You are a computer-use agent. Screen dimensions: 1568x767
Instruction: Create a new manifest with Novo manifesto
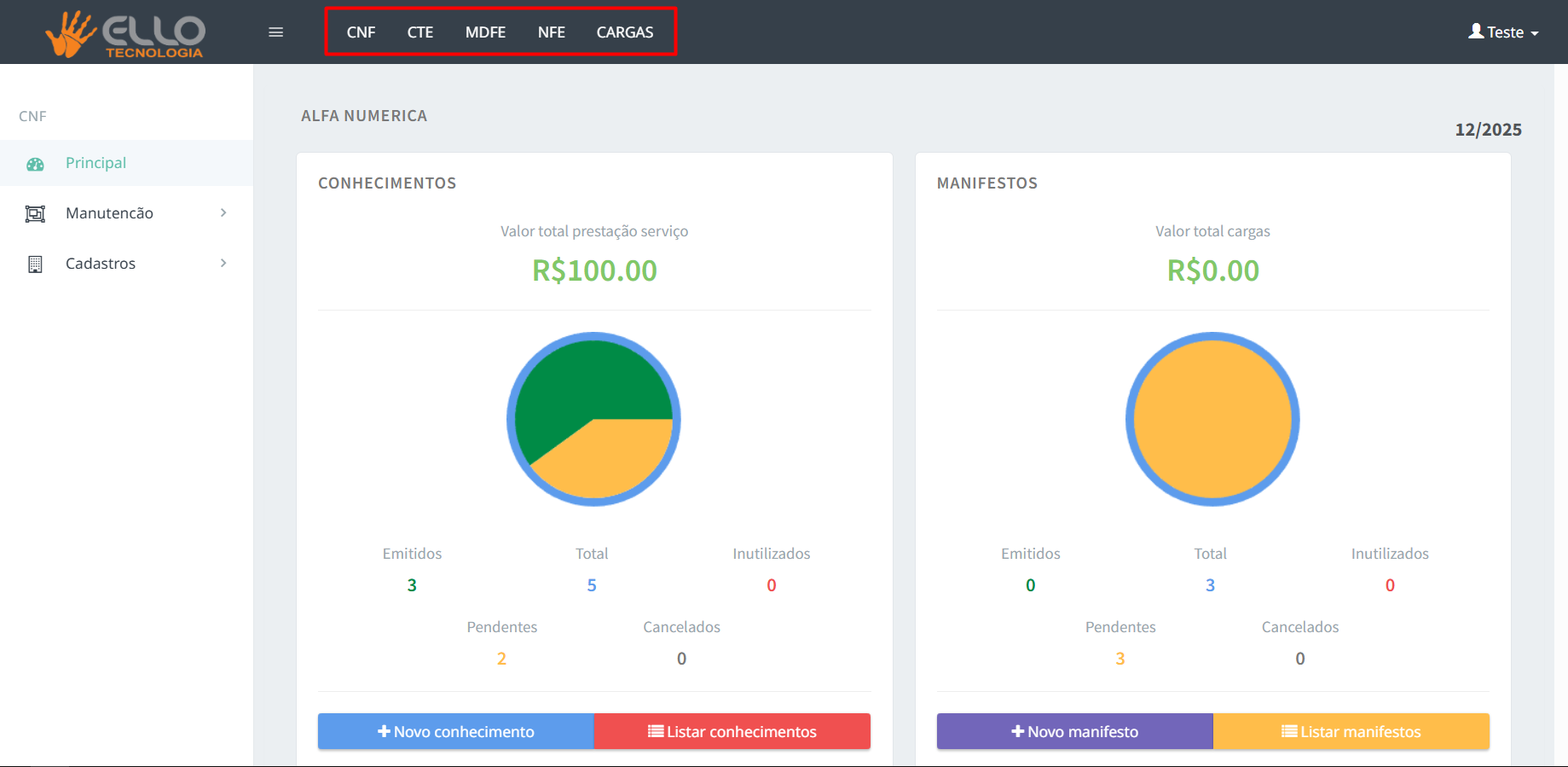click(x=1074, y=731)
